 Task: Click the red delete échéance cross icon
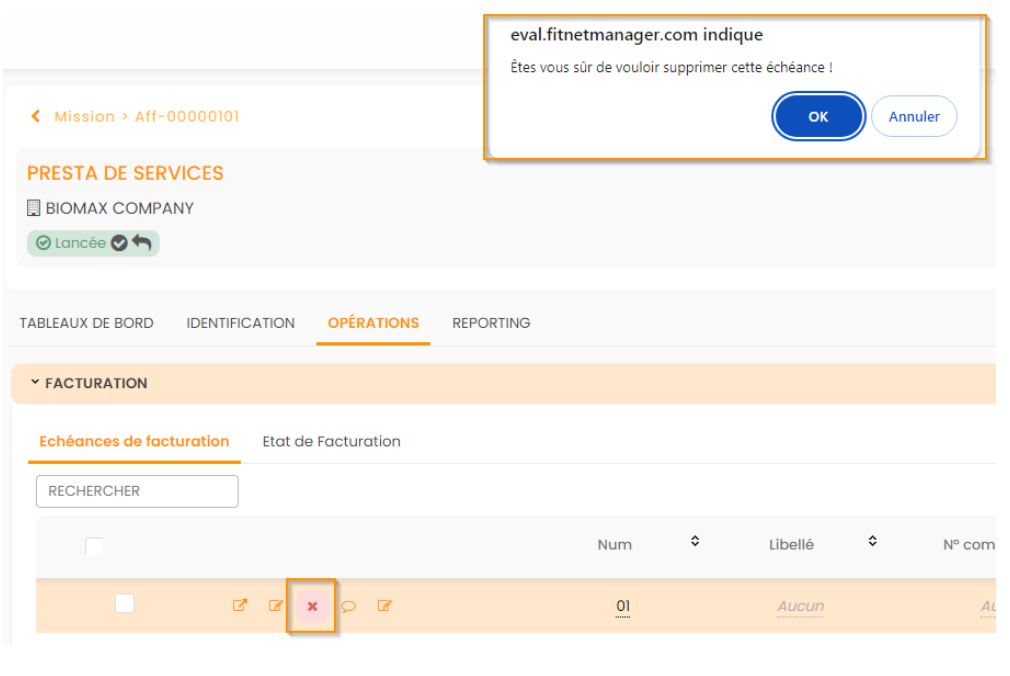click(x=312, y=606)
